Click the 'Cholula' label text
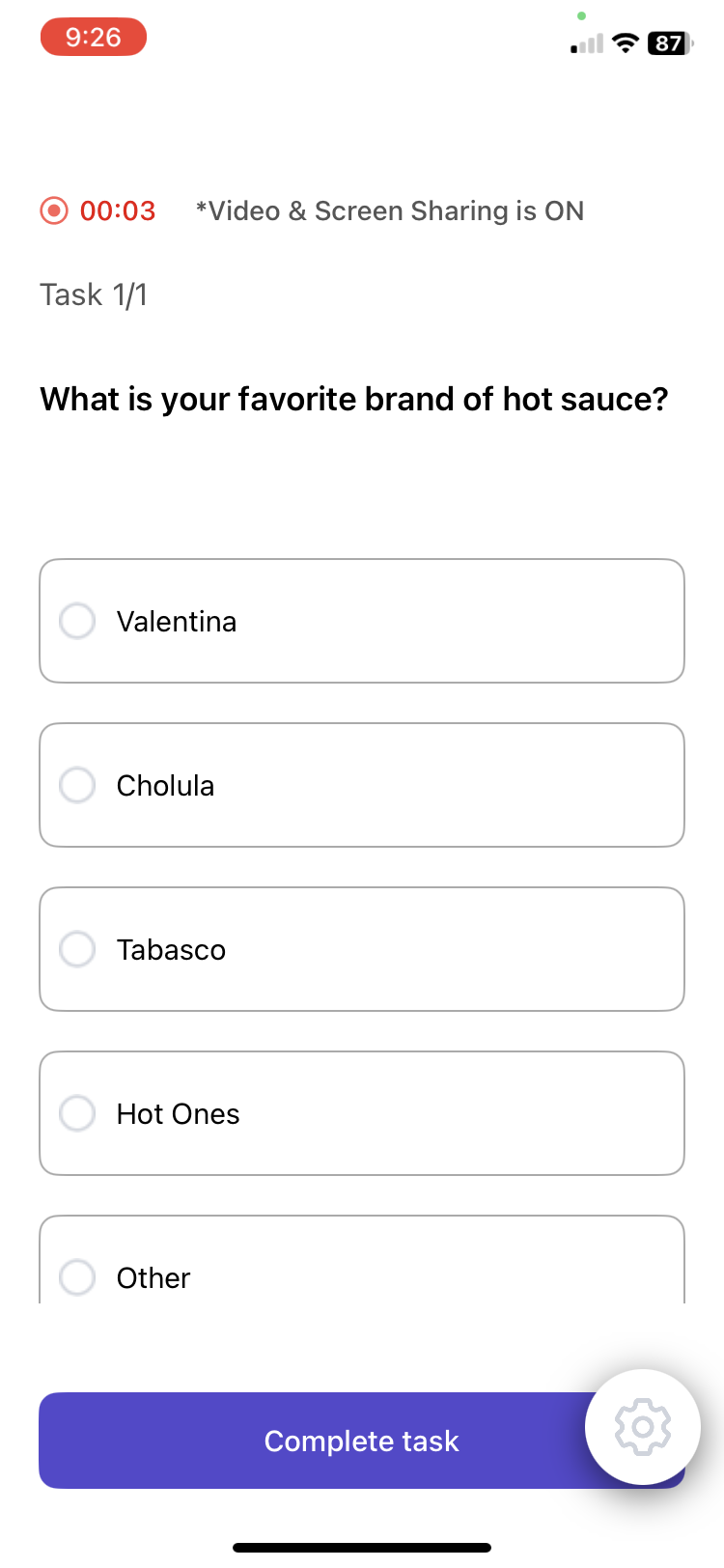Viewport: 724px width, 1568px height. pos(165,785)
